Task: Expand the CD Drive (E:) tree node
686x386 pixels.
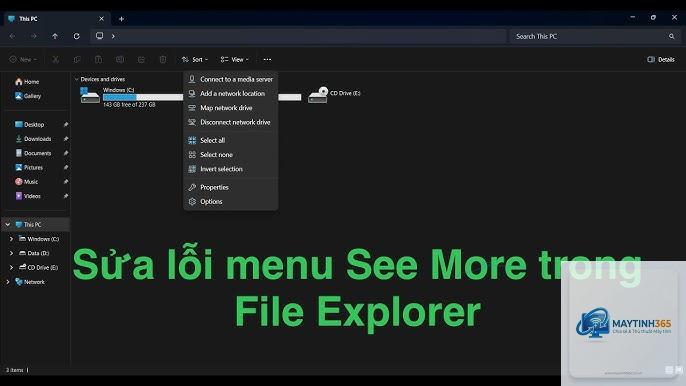Action: [x=11, y=267]
